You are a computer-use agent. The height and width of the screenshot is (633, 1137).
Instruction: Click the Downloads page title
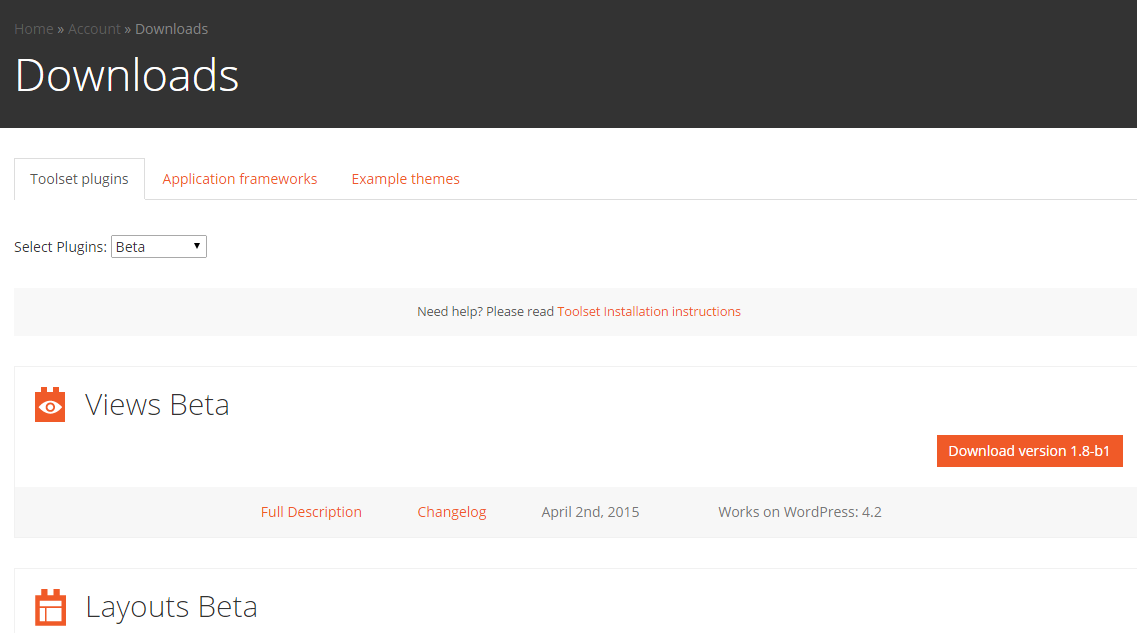click(x=127, y=75)
